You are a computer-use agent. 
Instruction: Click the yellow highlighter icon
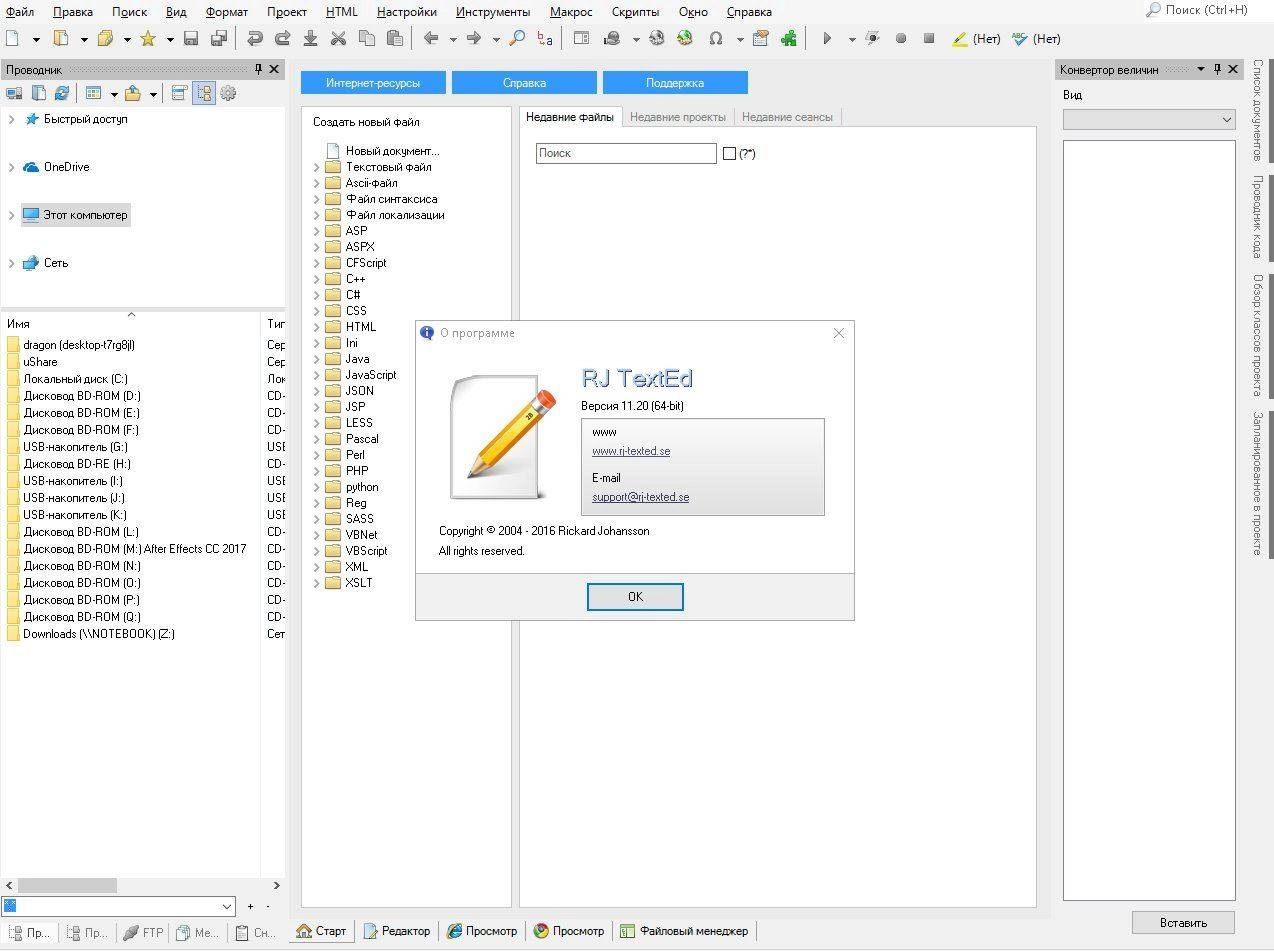960,39
